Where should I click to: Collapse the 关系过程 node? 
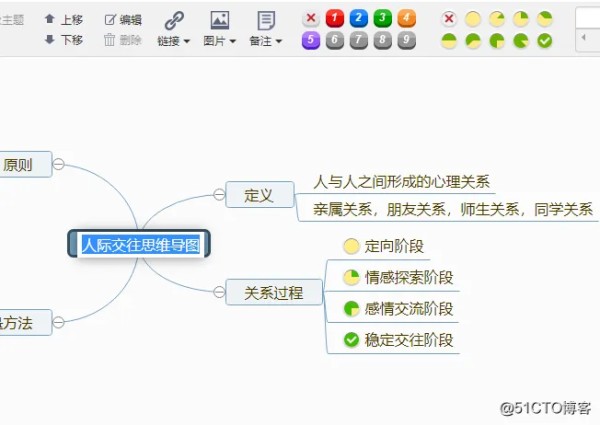(x=219, y=292)
